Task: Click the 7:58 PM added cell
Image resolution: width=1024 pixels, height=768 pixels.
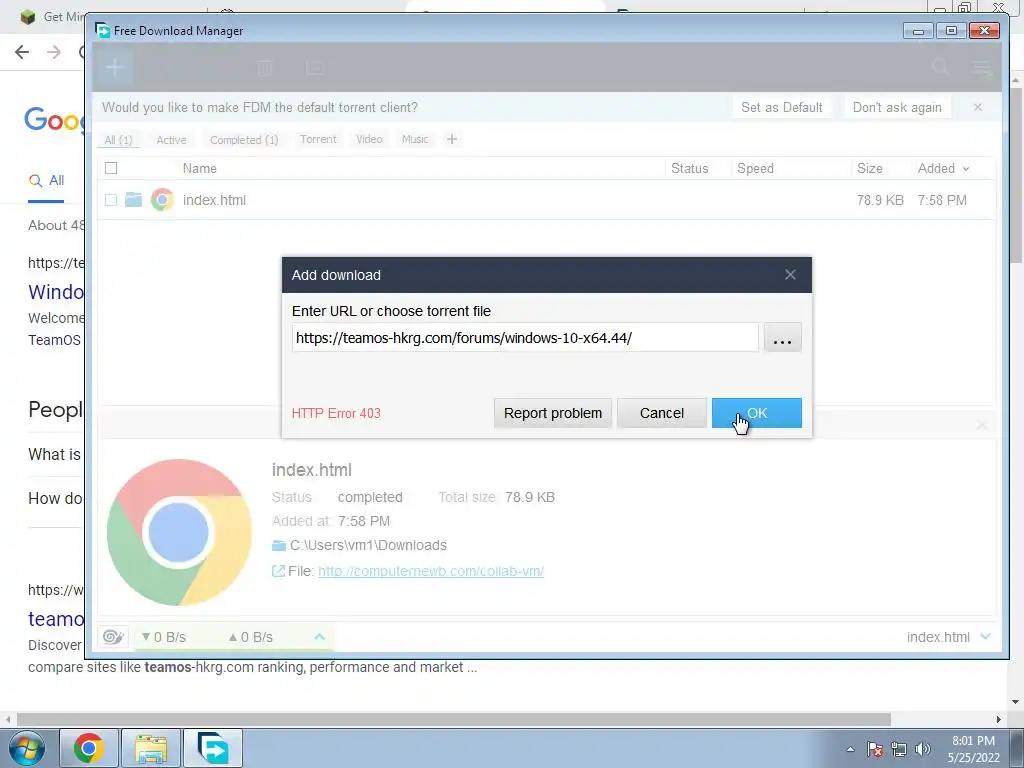Action: click(x=942, y=200)
